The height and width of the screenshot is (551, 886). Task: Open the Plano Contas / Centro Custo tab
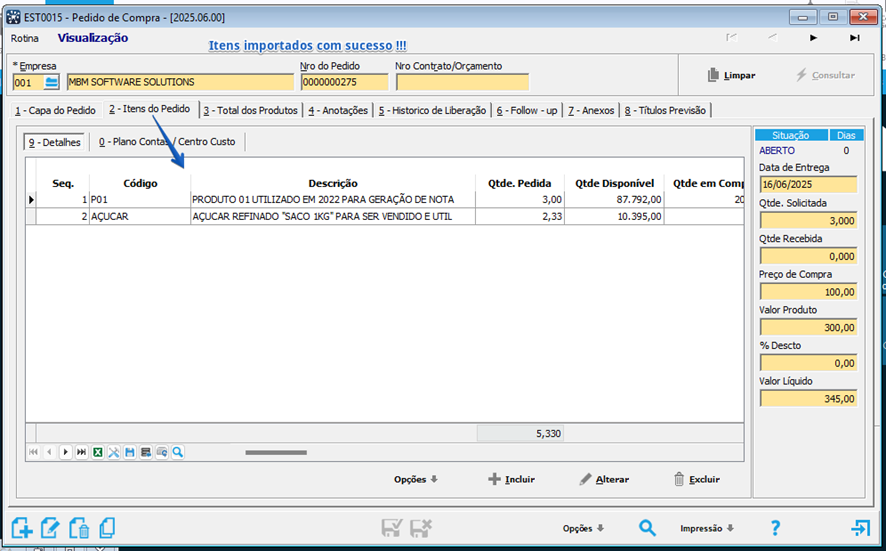point(167,142)
